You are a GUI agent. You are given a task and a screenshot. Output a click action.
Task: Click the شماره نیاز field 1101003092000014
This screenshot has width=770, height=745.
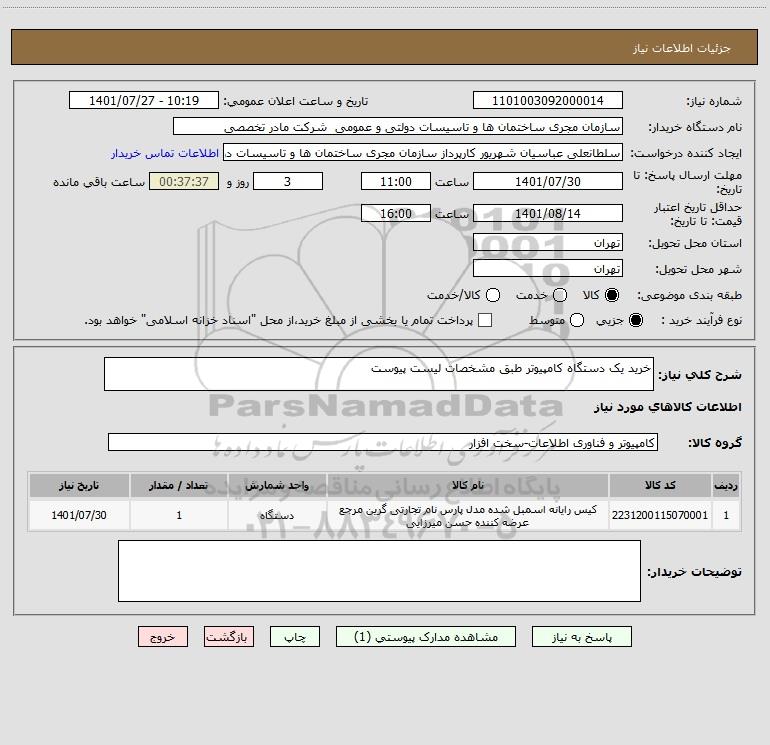(x=548, y=100)
